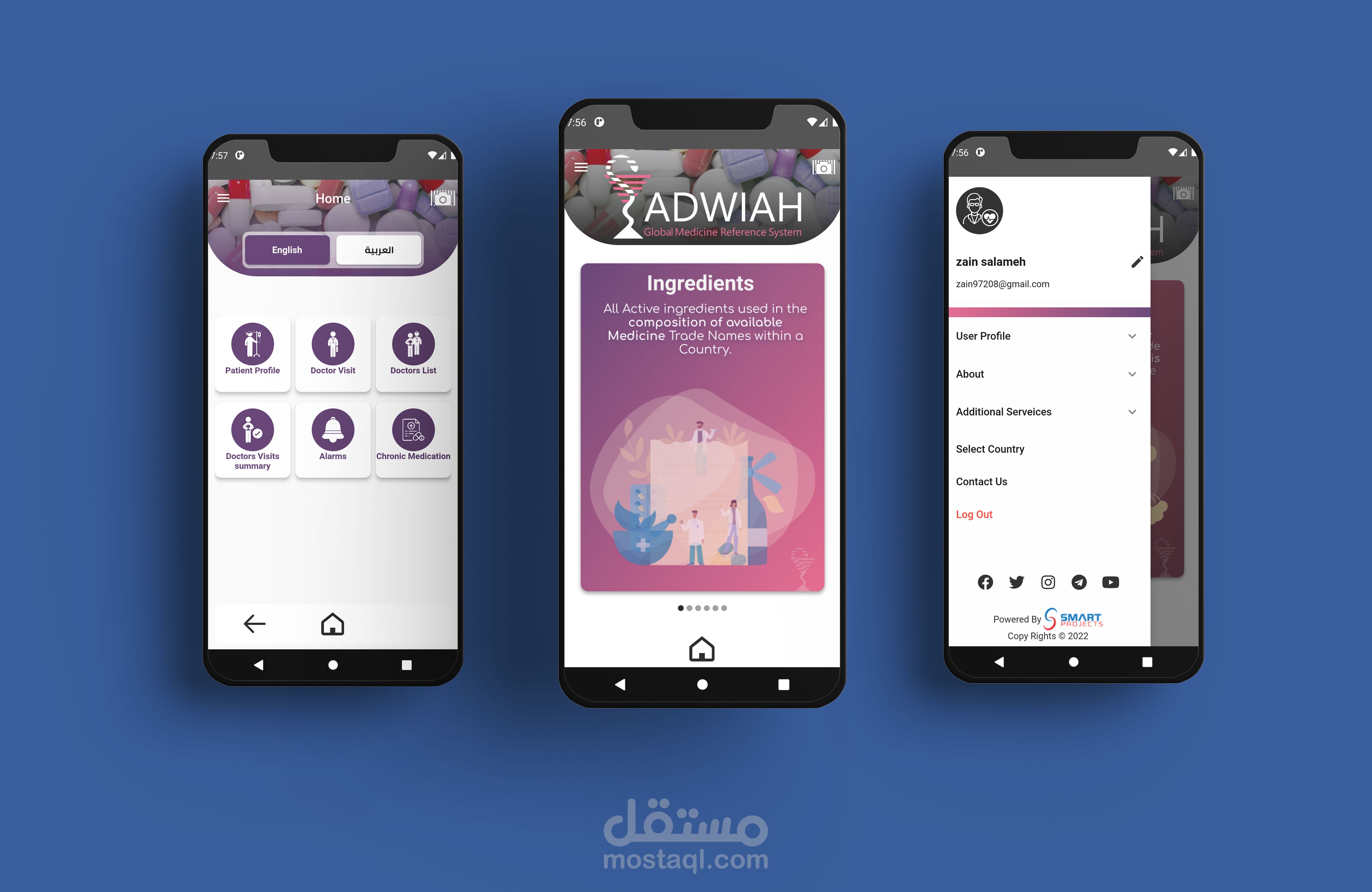
Task: Click the Log Out button
Action: coord(975,514)
